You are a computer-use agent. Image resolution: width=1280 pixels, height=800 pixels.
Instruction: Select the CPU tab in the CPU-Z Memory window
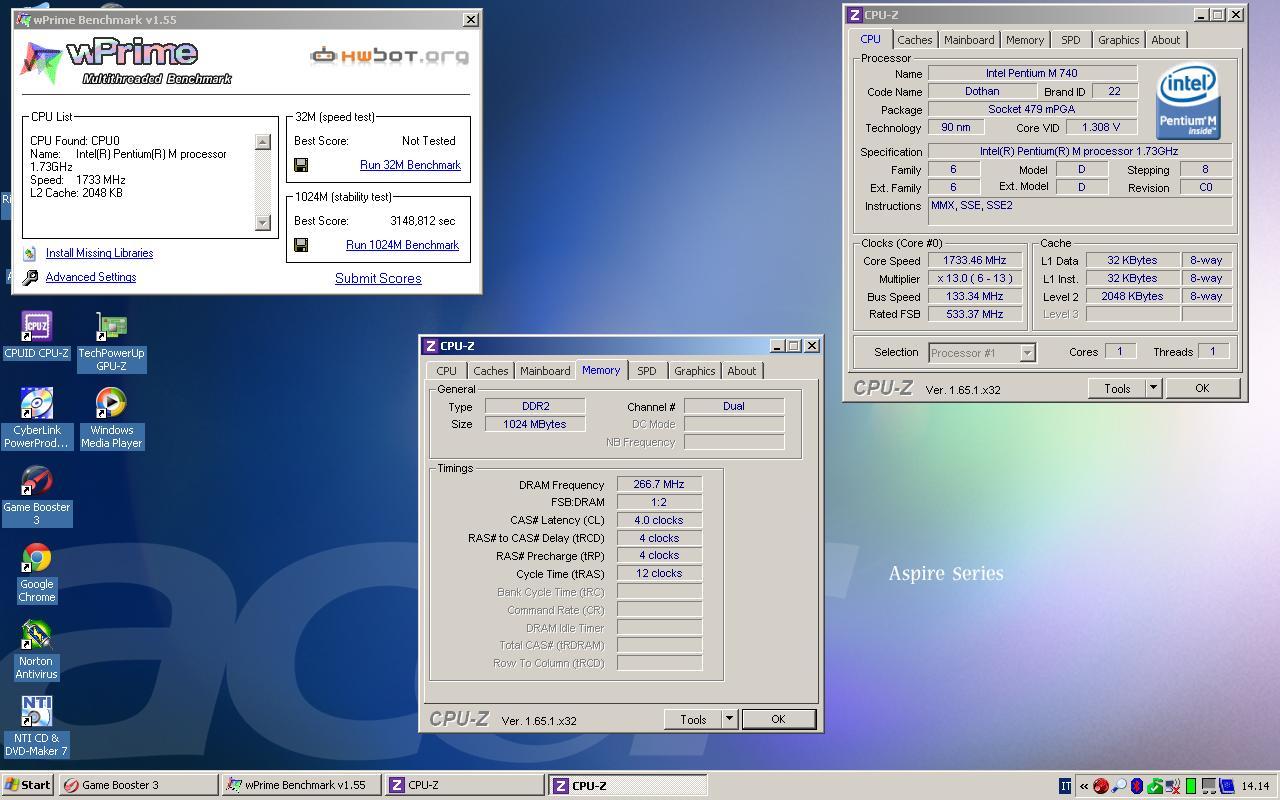coord(446,371)
